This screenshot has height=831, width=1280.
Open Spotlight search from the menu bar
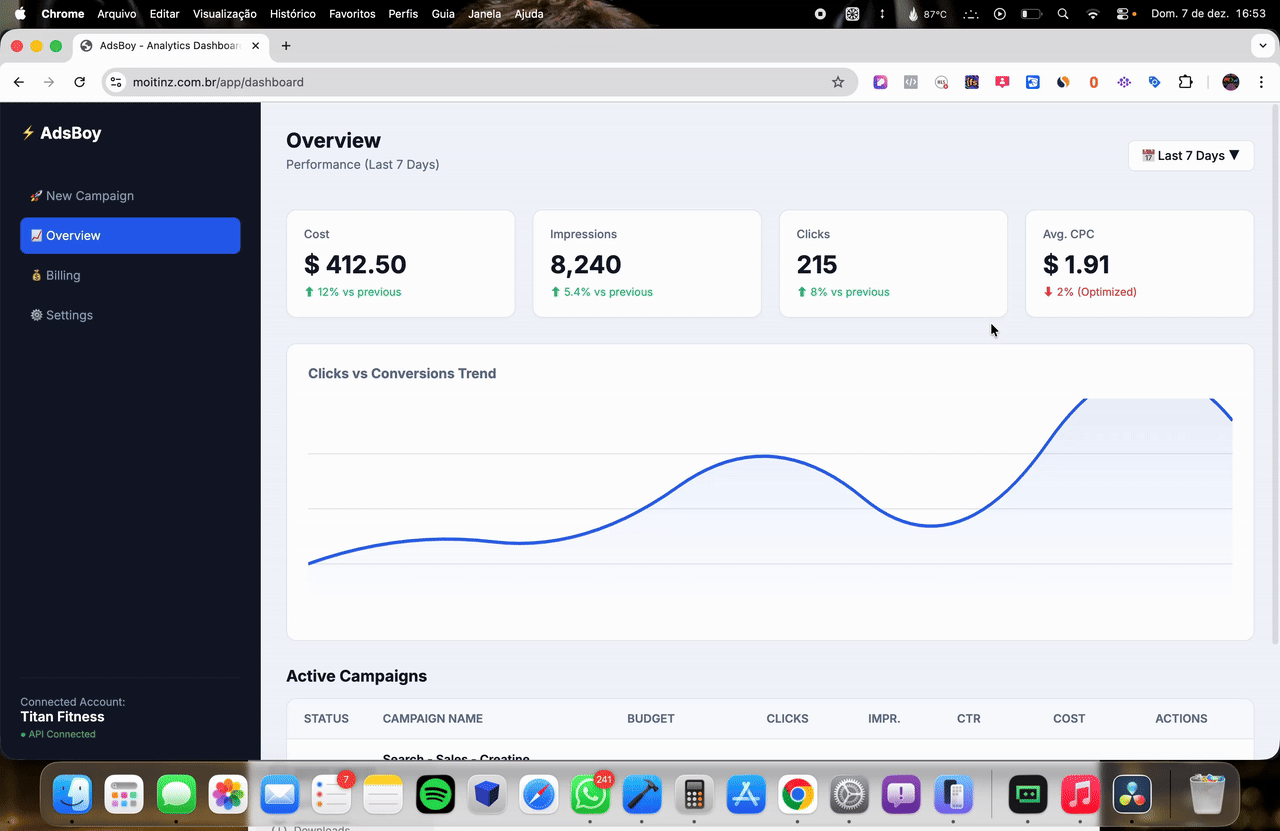coord(1062,14)
